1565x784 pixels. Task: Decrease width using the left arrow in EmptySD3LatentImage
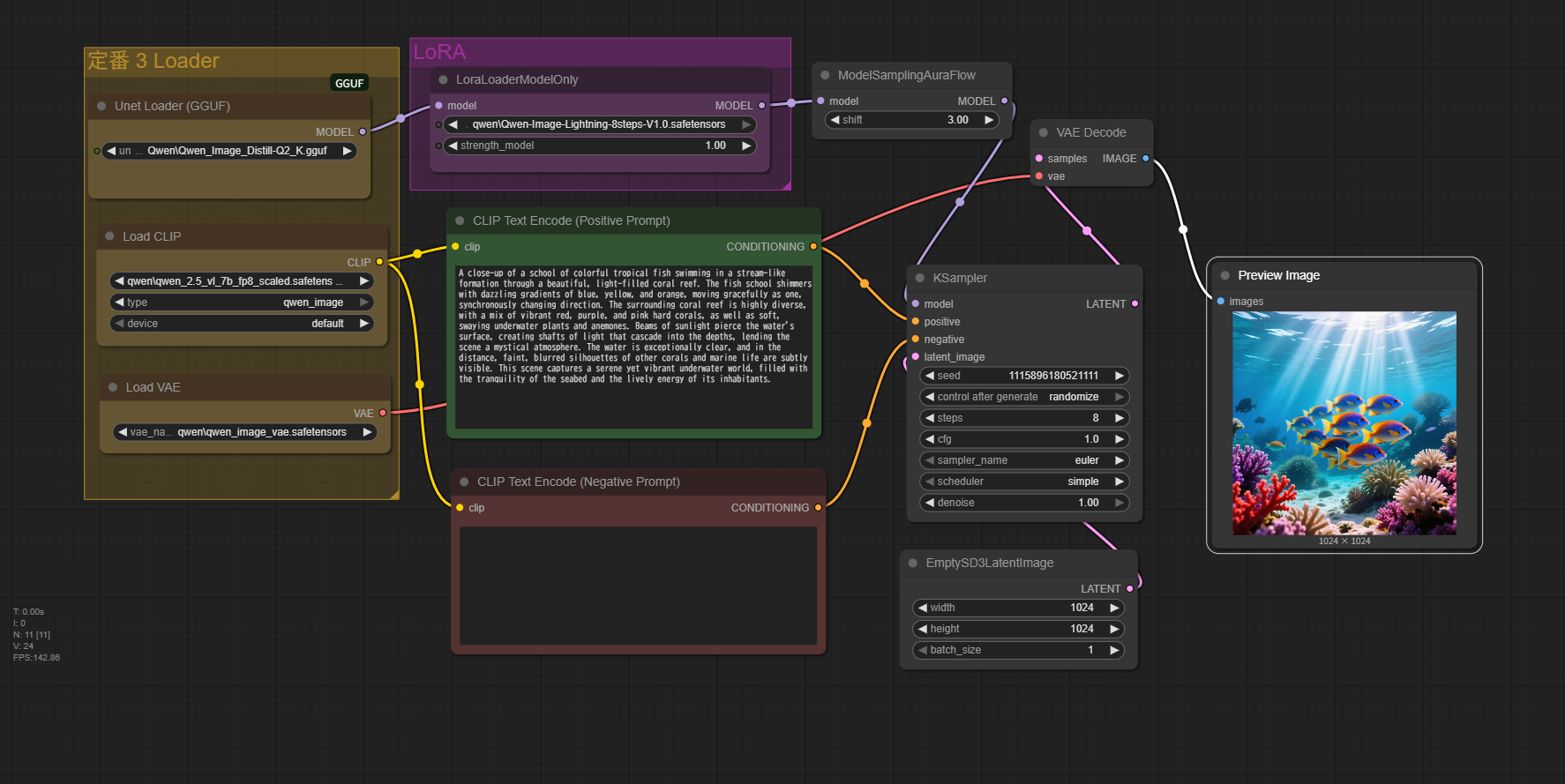point(923,608)
